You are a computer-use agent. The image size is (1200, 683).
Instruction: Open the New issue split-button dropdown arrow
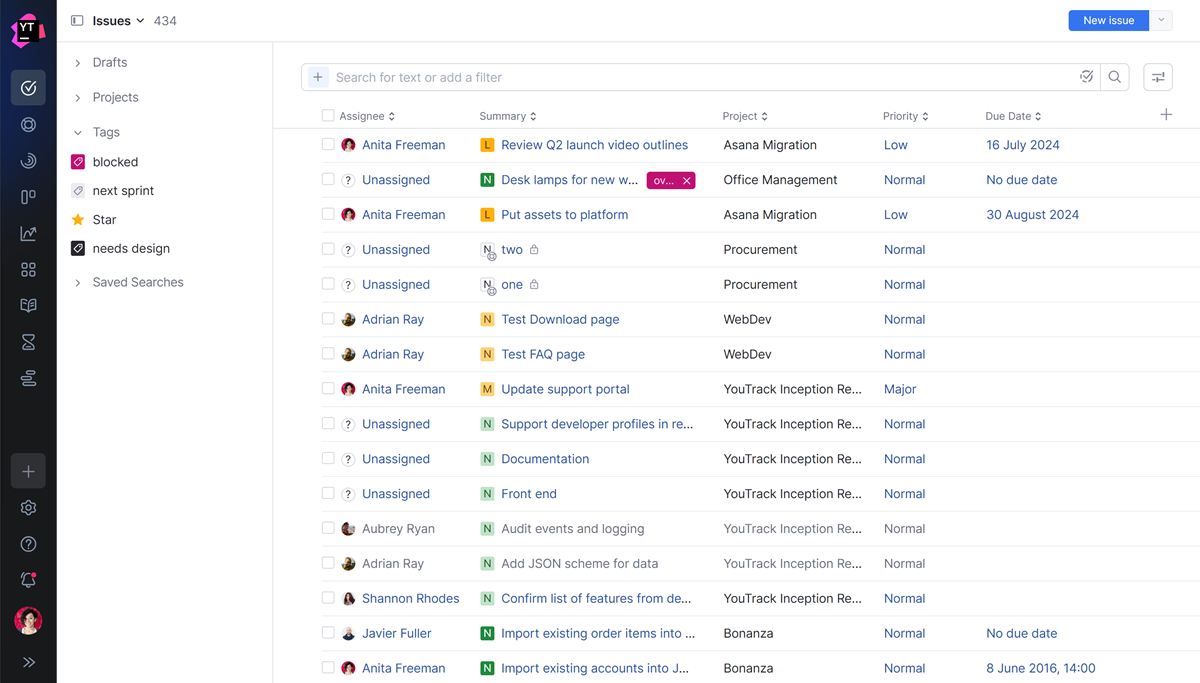coord(1160,20)
